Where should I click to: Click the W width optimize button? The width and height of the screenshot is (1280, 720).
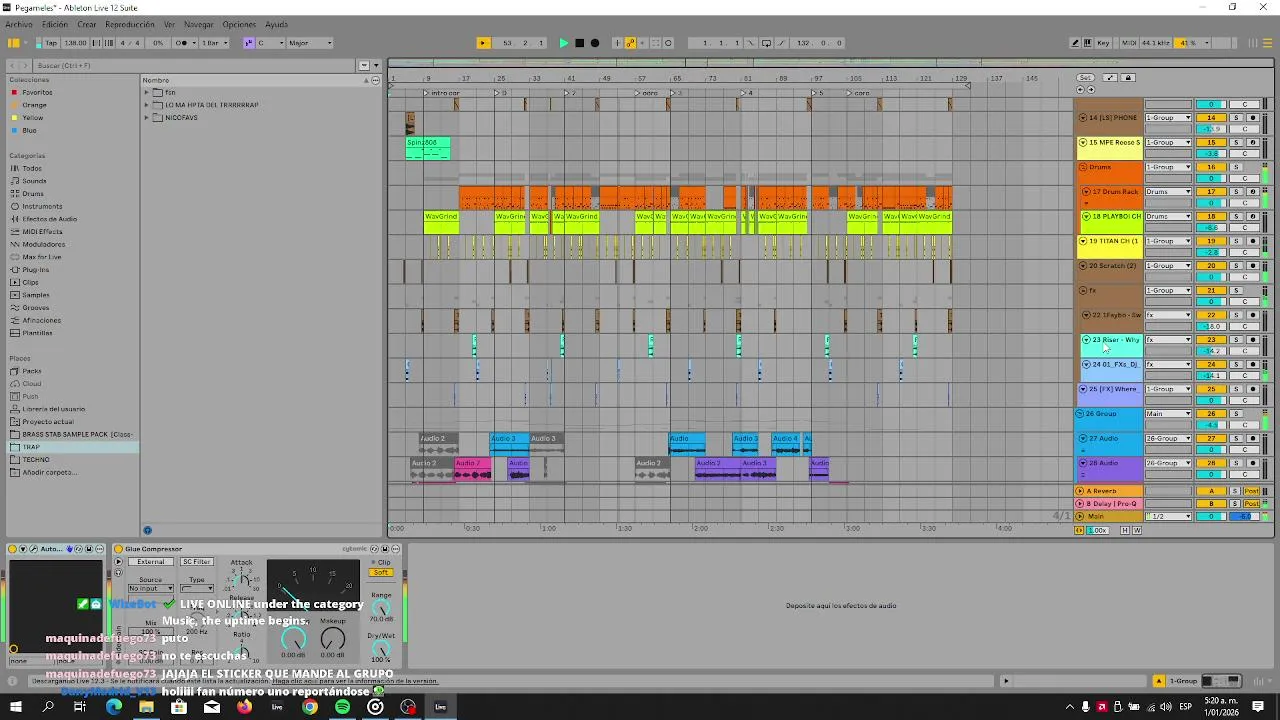click(1137, 530)
